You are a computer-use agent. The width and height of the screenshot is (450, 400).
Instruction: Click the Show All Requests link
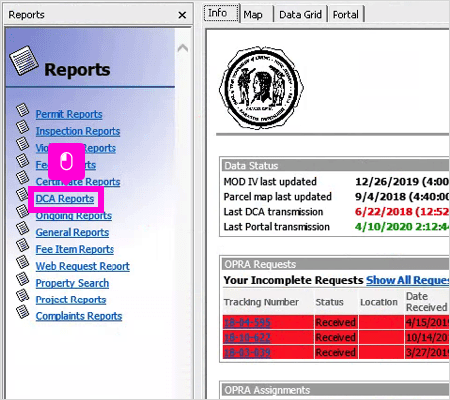408,280
